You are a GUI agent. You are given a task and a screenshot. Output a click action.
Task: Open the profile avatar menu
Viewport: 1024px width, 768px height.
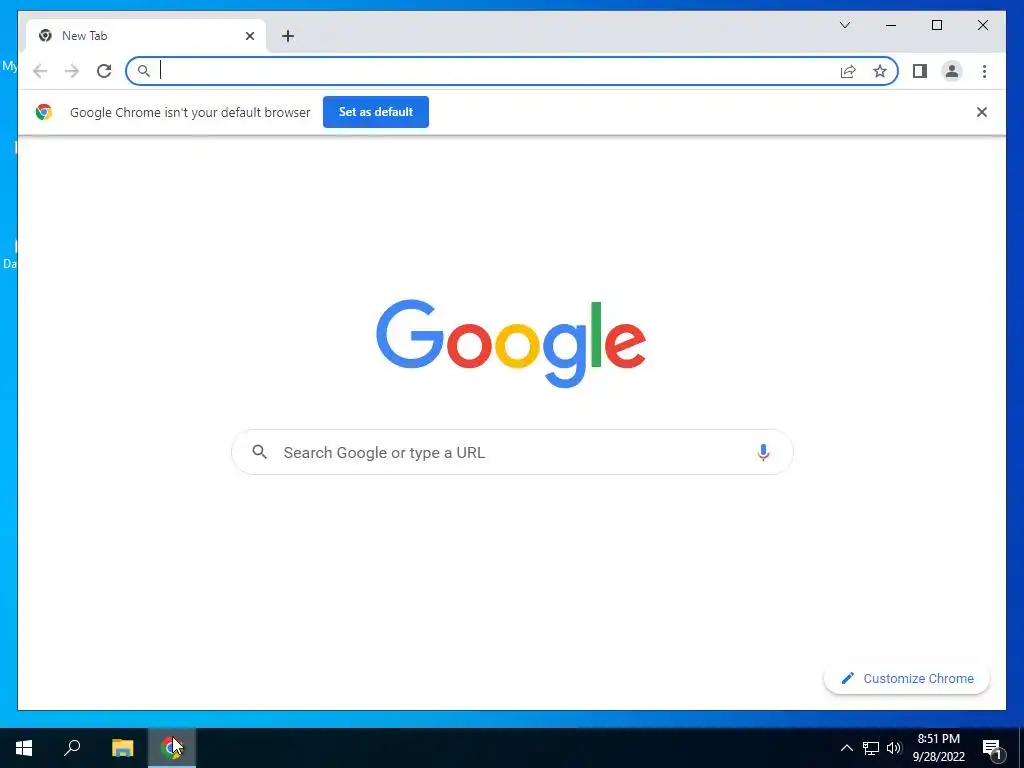(x=952, y=71)
